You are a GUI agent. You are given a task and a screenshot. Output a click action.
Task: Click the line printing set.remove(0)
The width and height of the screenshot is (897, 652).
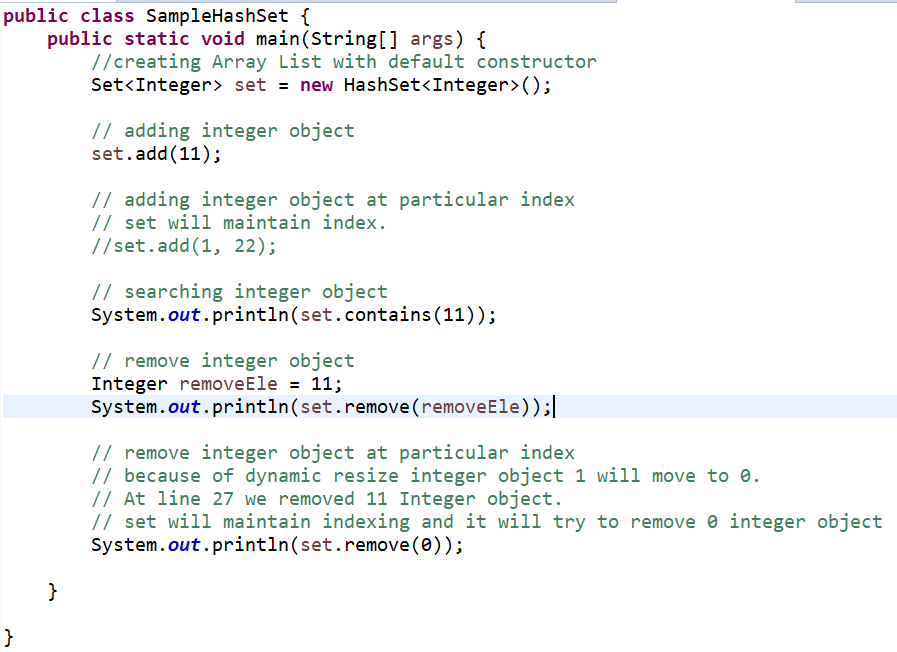tap(277, 545)
